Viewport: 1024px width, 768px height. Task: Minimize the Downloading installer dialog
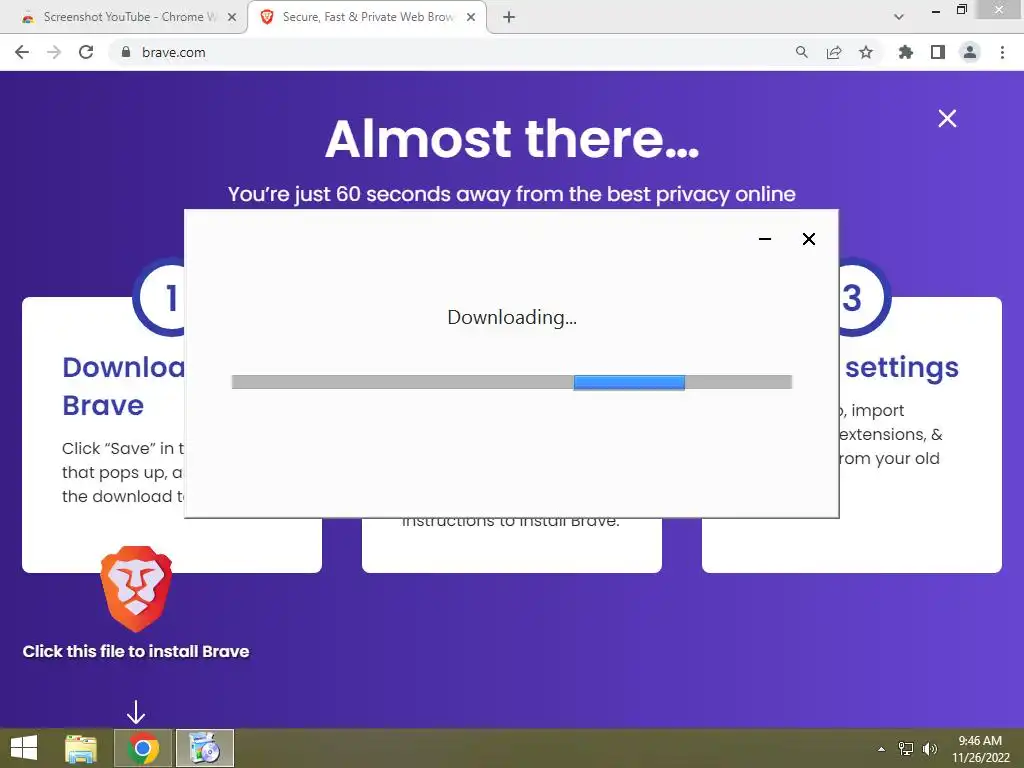coord(765,239)
